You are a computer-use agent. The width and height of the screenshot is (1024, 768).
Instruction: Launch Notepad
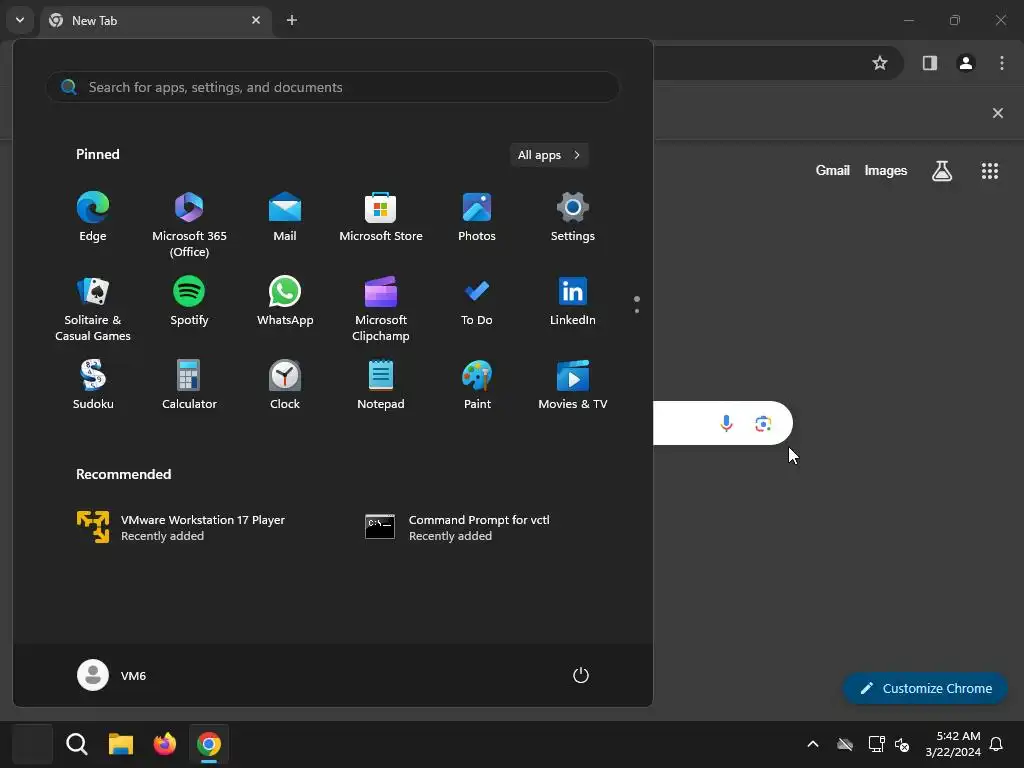point(381,385)
